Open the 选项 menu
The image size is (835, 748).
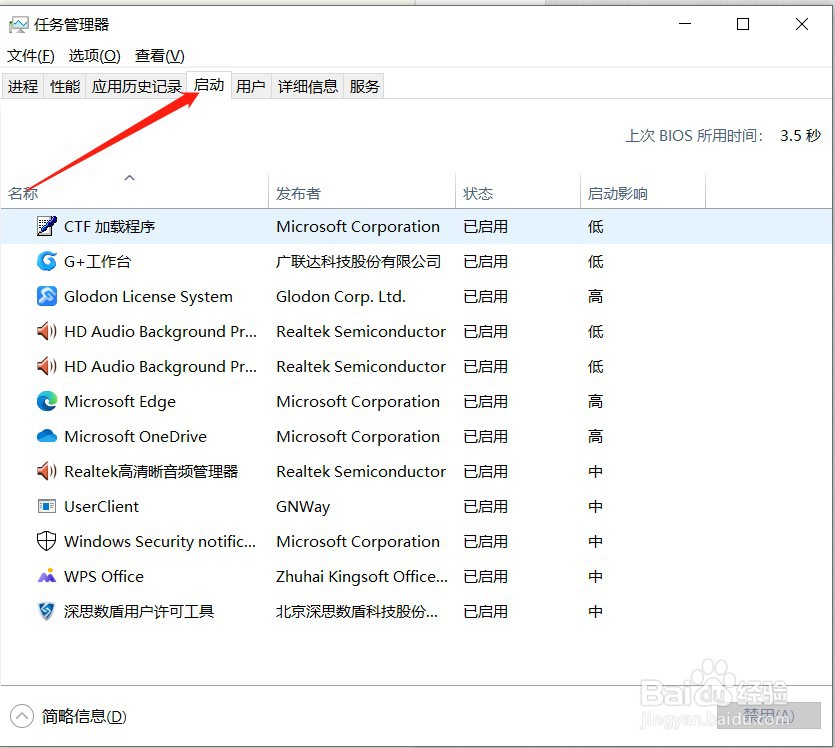click(93, 56)
